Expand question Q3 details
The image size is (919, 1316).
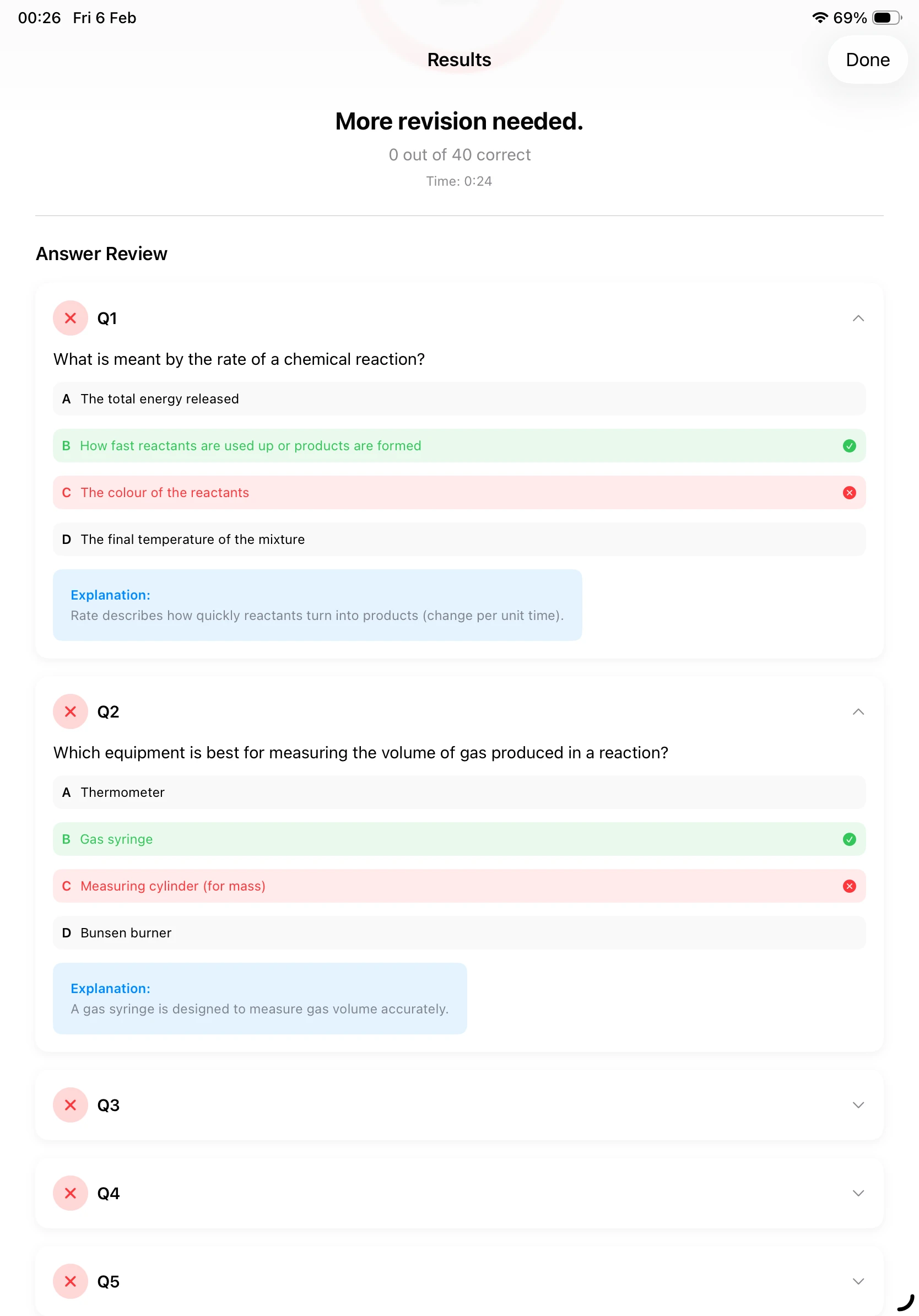click(858, 1105)
